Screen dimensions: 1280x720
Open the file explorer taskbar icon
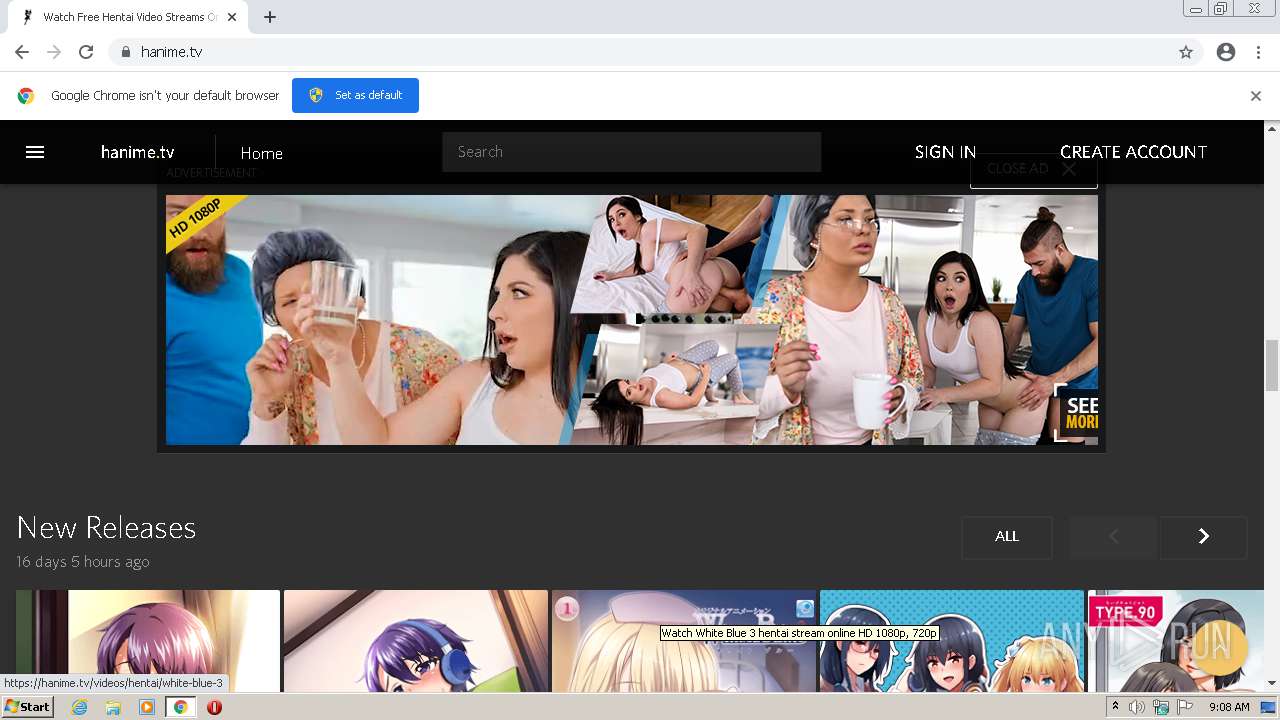[x=113, y=707]
